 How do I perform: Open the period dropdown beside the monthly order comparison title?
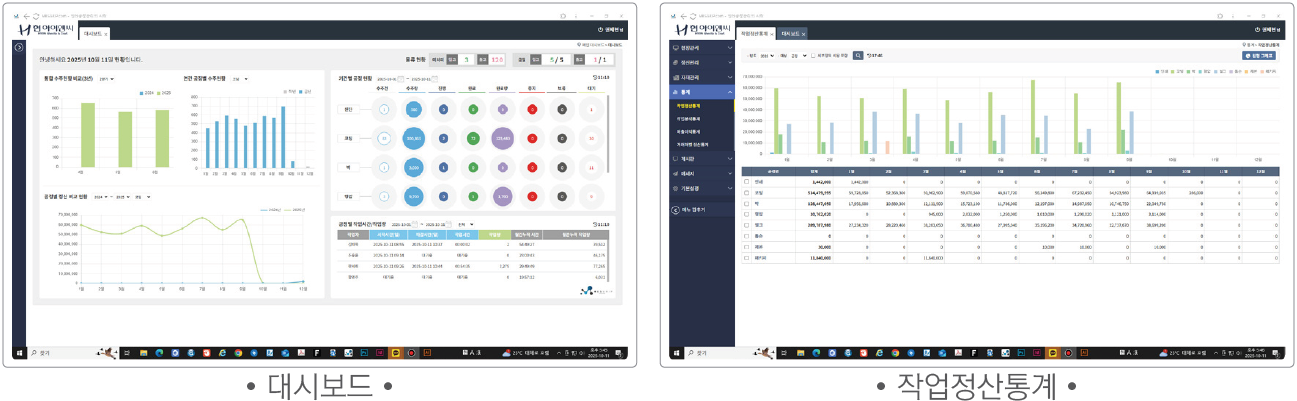(105, 79)
